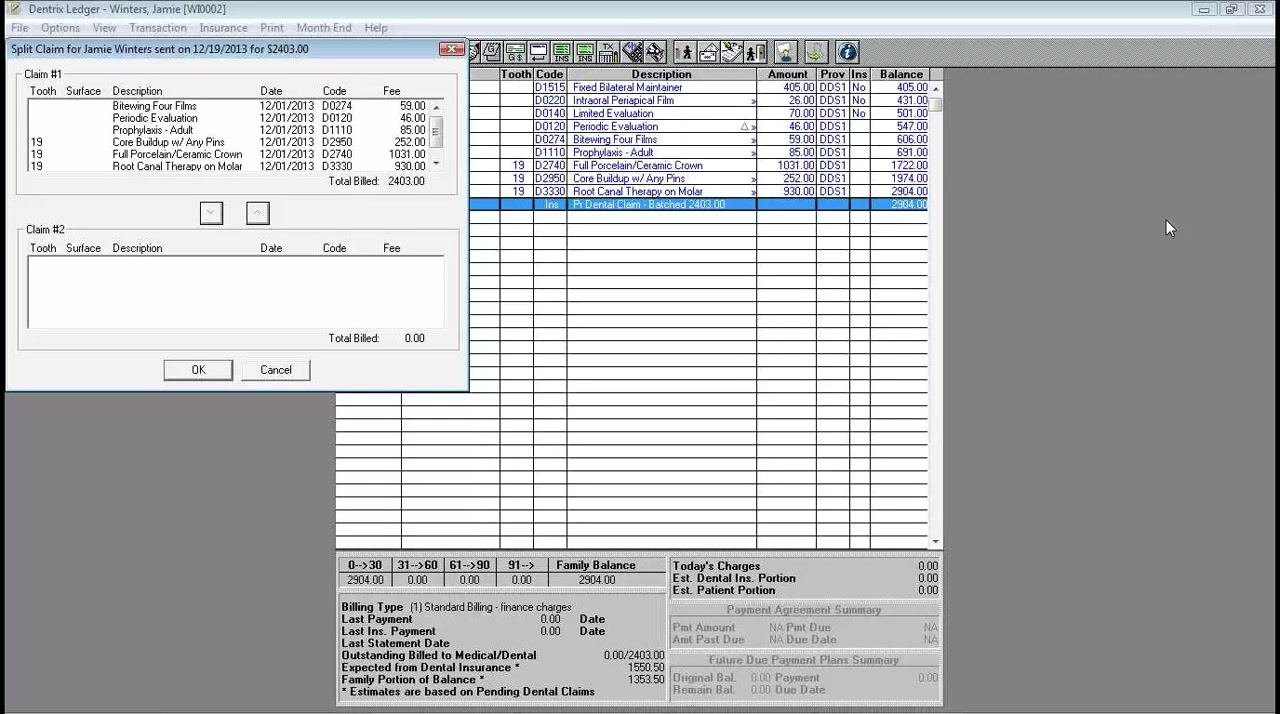Close the Split Claim dialog
This screenshot has height=714, width=1280.
(452, 49)
